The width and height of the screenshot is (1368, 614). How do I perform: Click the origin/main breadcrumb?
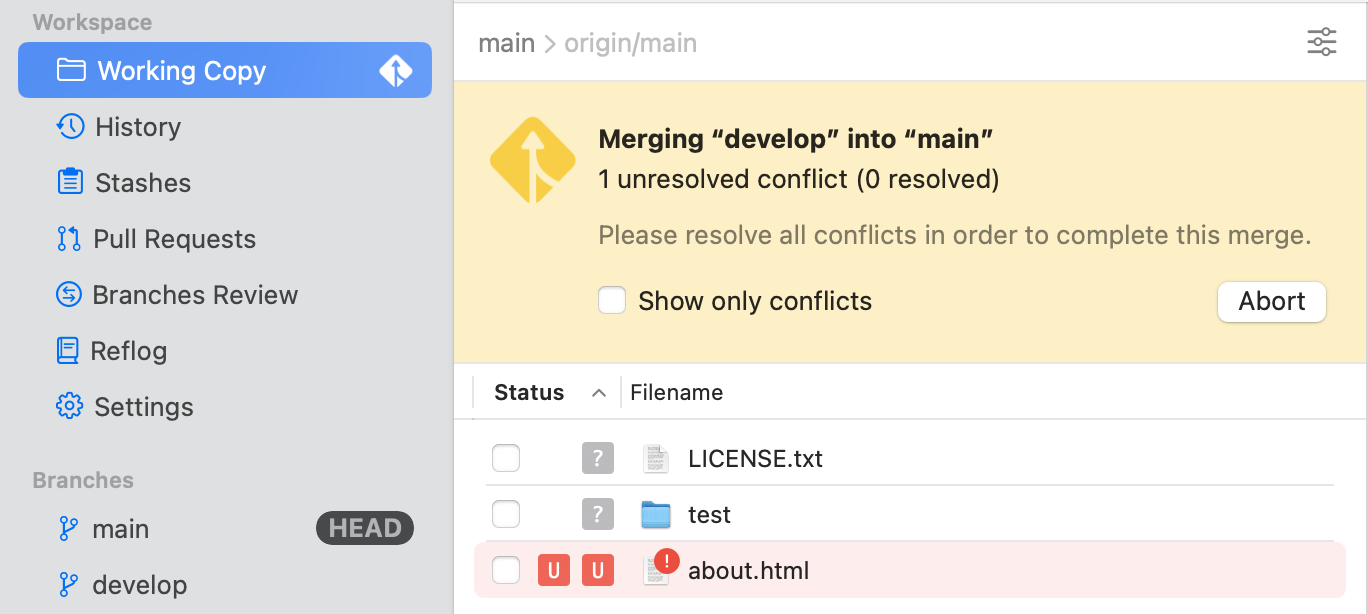(630, 43)
